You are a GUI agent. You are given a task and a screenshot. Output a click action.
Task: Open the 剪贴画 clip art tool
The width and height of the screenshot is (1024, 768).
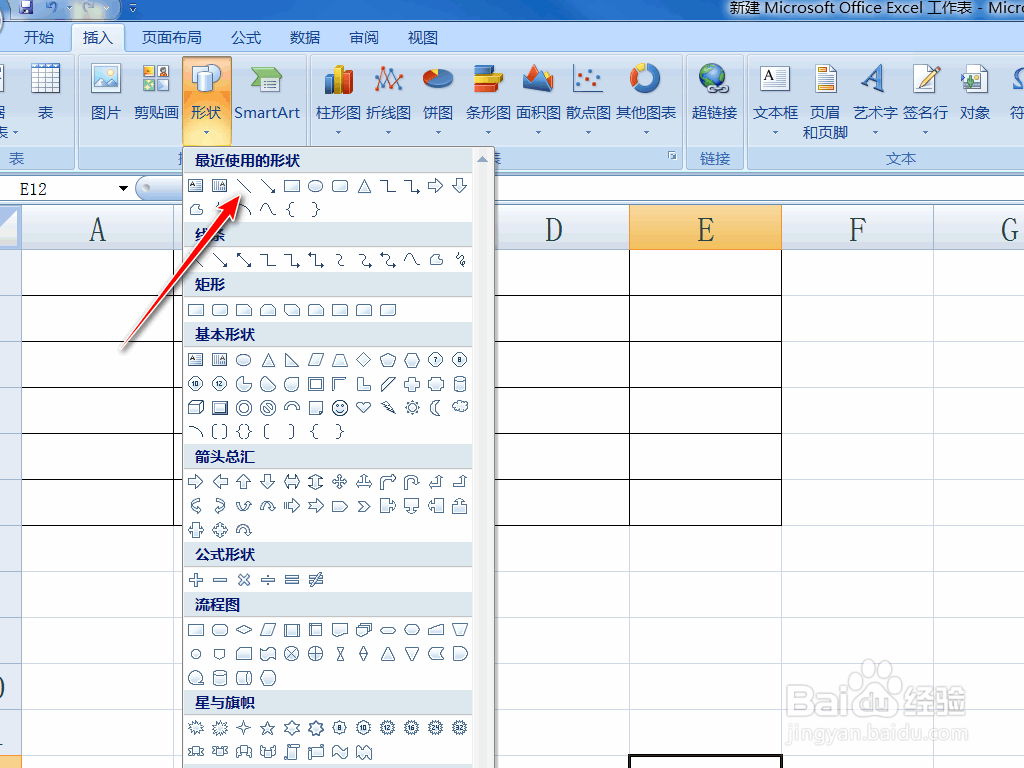point(156,92)
